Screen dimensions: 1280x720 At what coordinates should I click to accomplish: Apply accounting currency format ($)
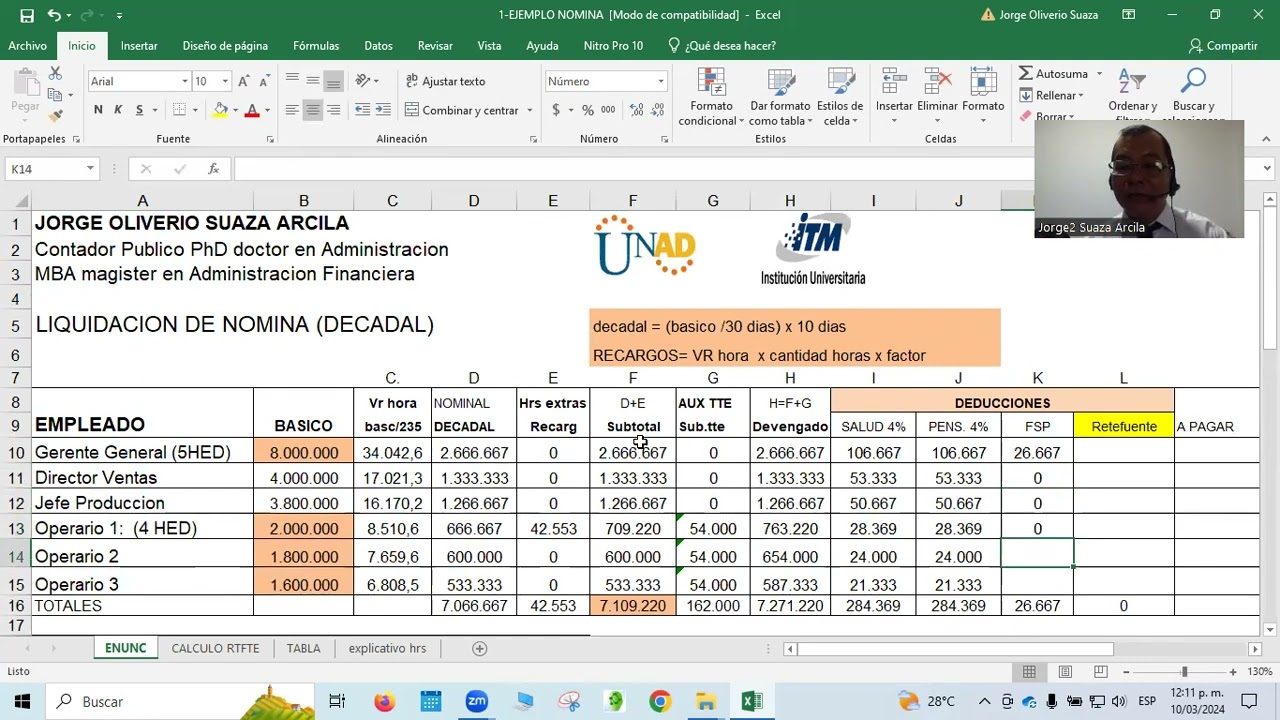point(556,110)
